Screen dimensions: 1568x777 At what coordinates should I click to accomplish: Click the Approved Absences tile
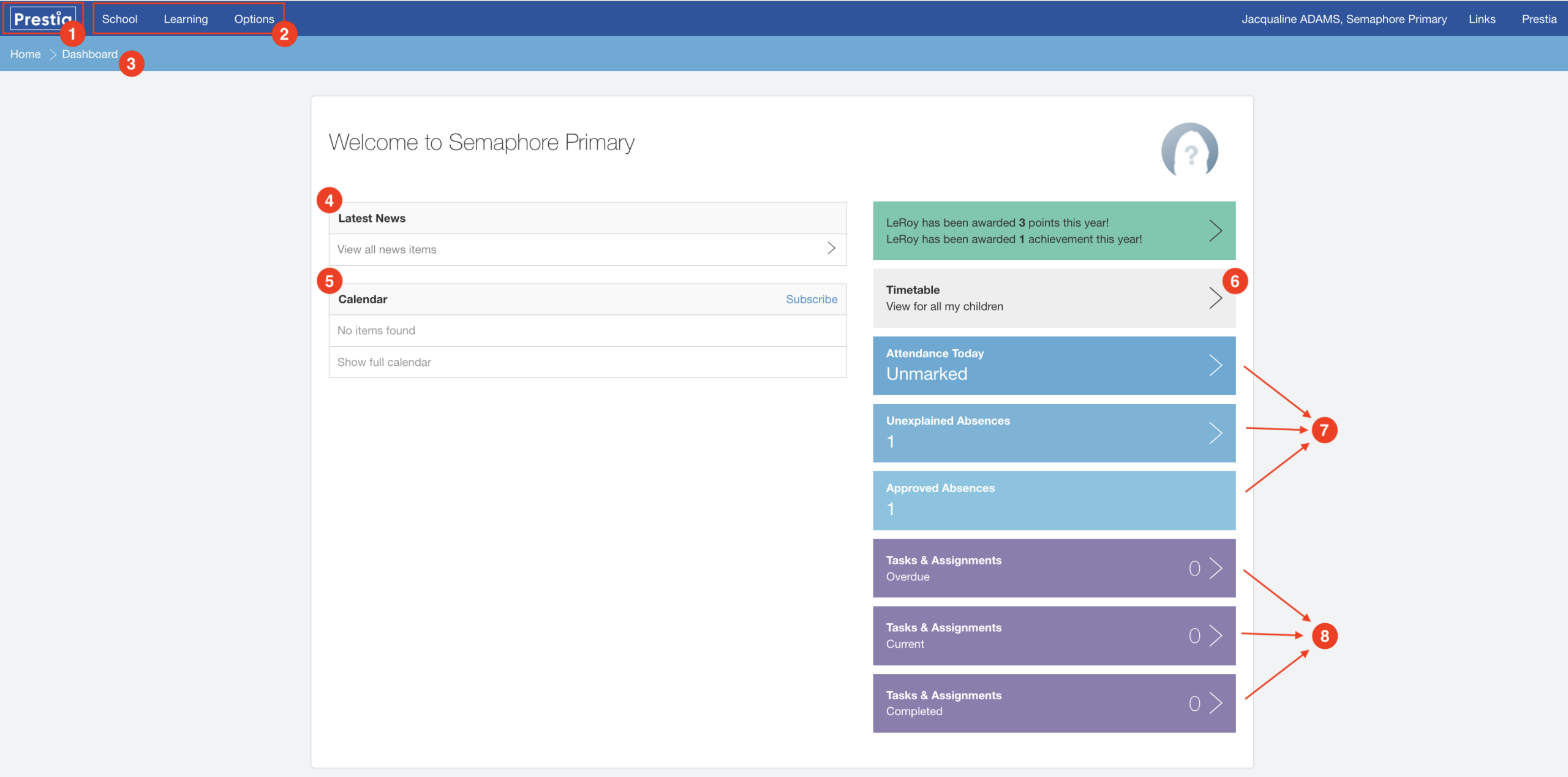(x=1053, y=500)
